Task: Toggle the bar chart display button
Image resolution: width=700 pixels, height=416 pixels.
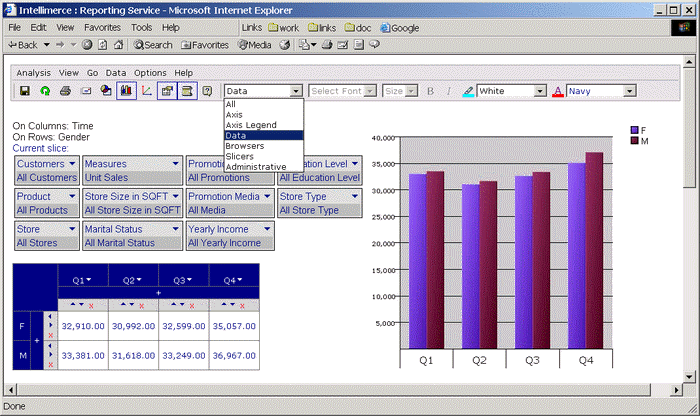Action: (x=126, y=91)
